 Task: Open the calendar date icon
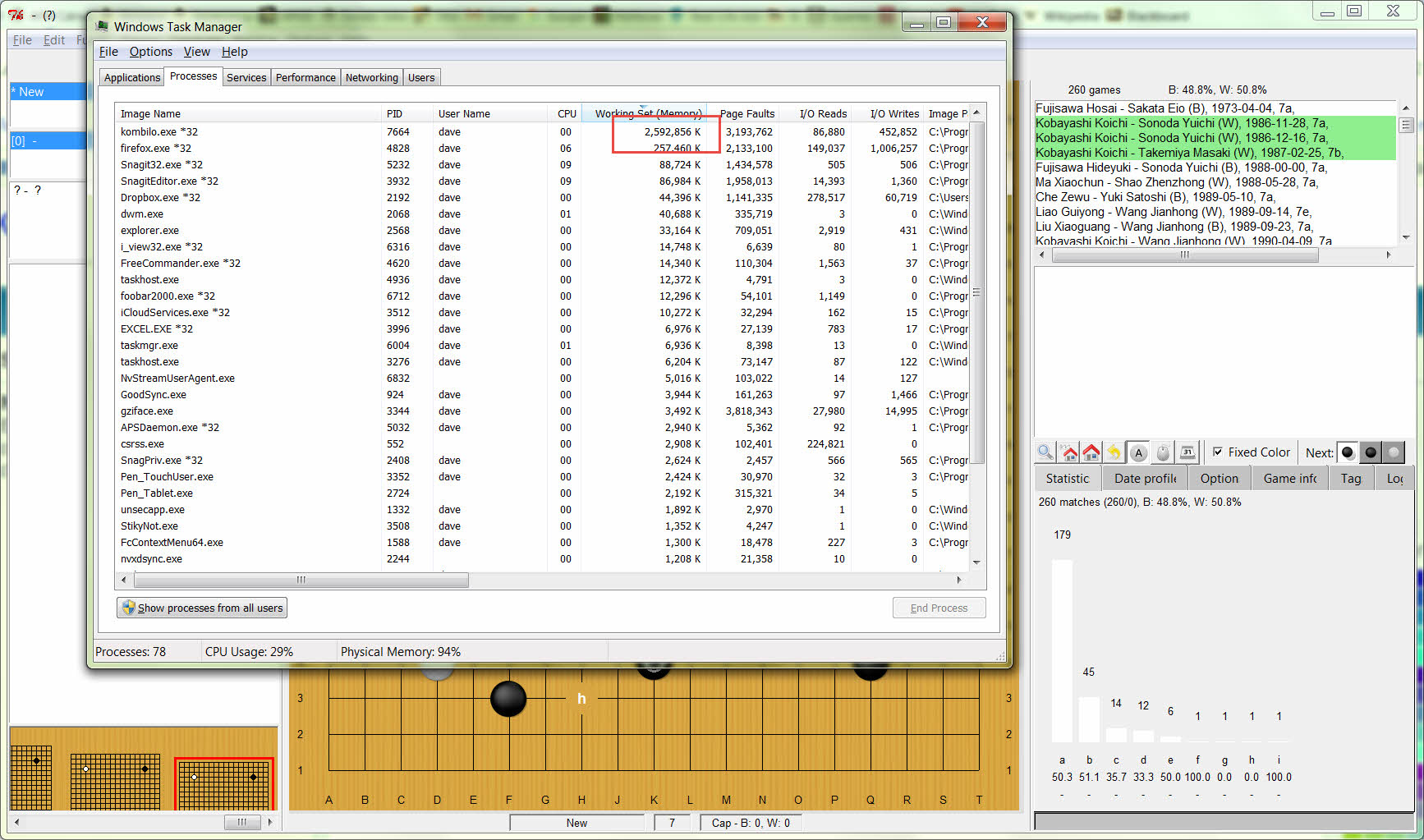pos(1187,452)
